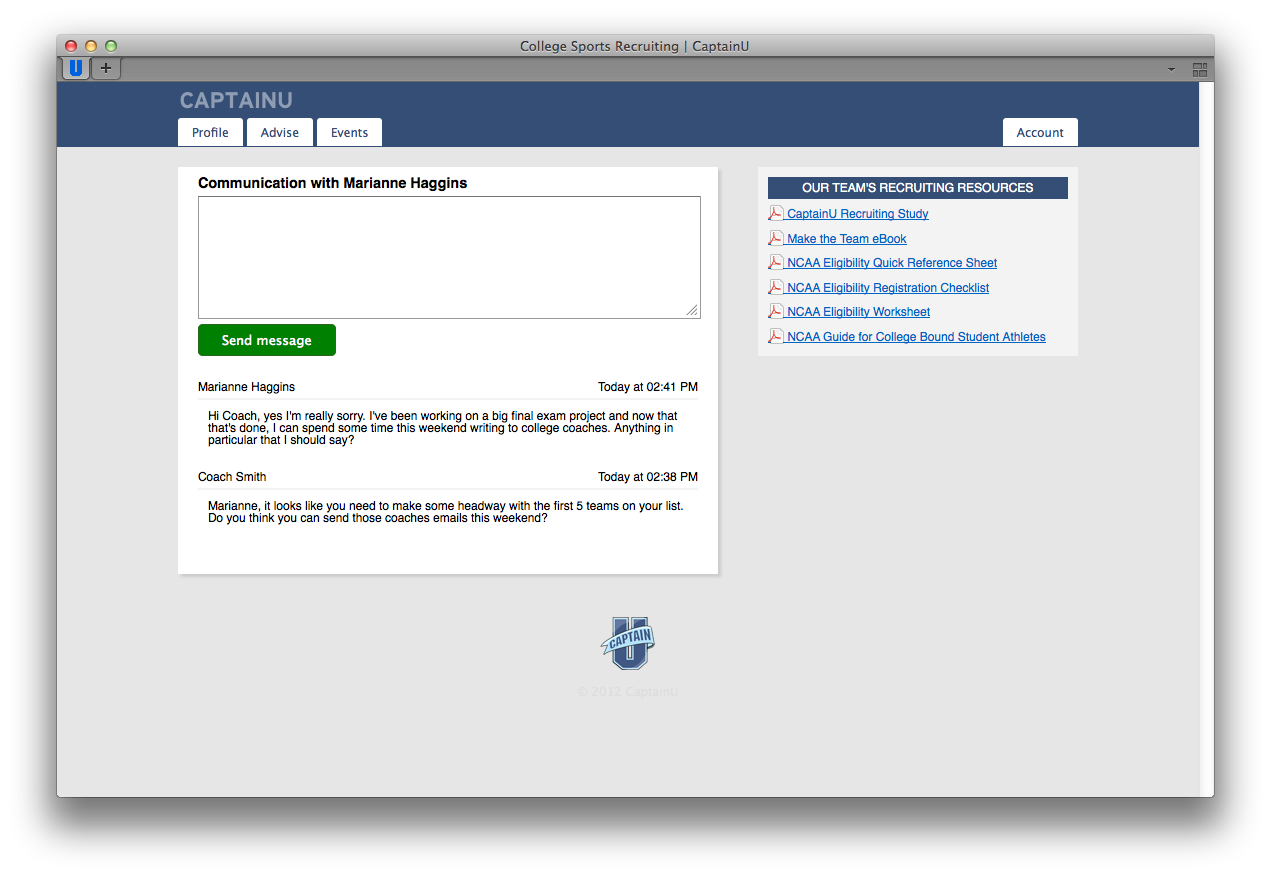The height and width of the screenshot is (876, 1271).
Task: Click sender name Marianne Haggins on message
Action: point(246,387)
